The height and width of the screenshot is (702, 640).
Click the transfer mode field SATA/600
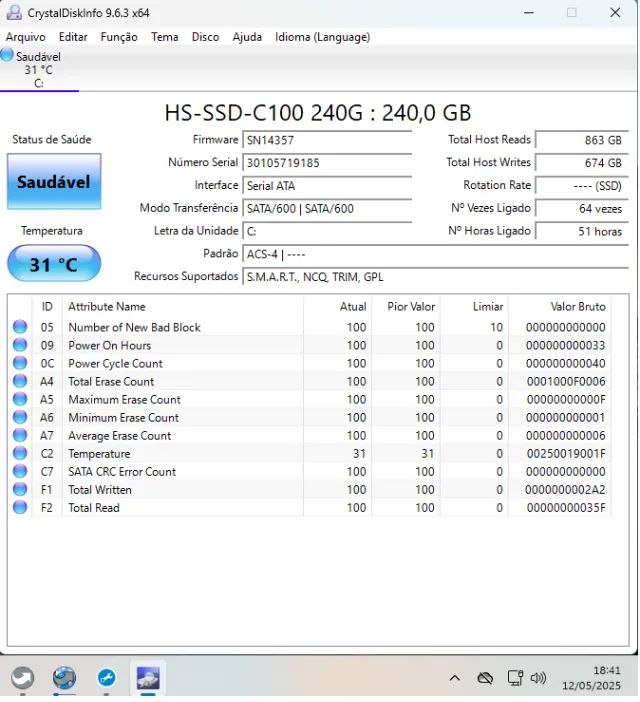[327, 209]
